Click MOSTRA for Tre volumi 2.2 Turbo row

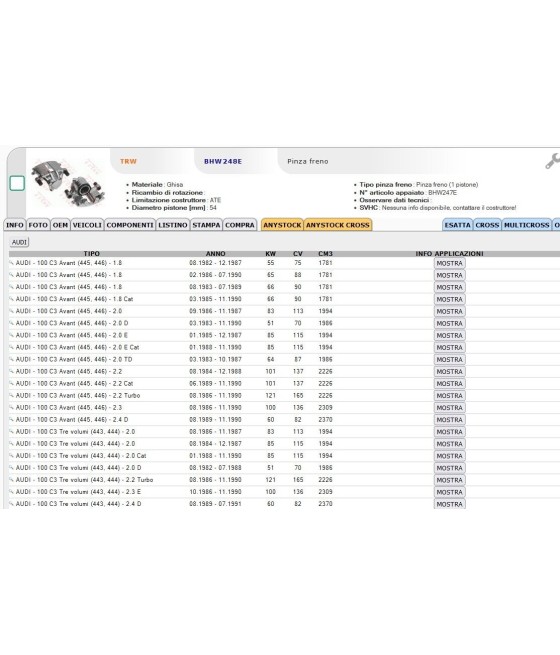pos(449,480)
